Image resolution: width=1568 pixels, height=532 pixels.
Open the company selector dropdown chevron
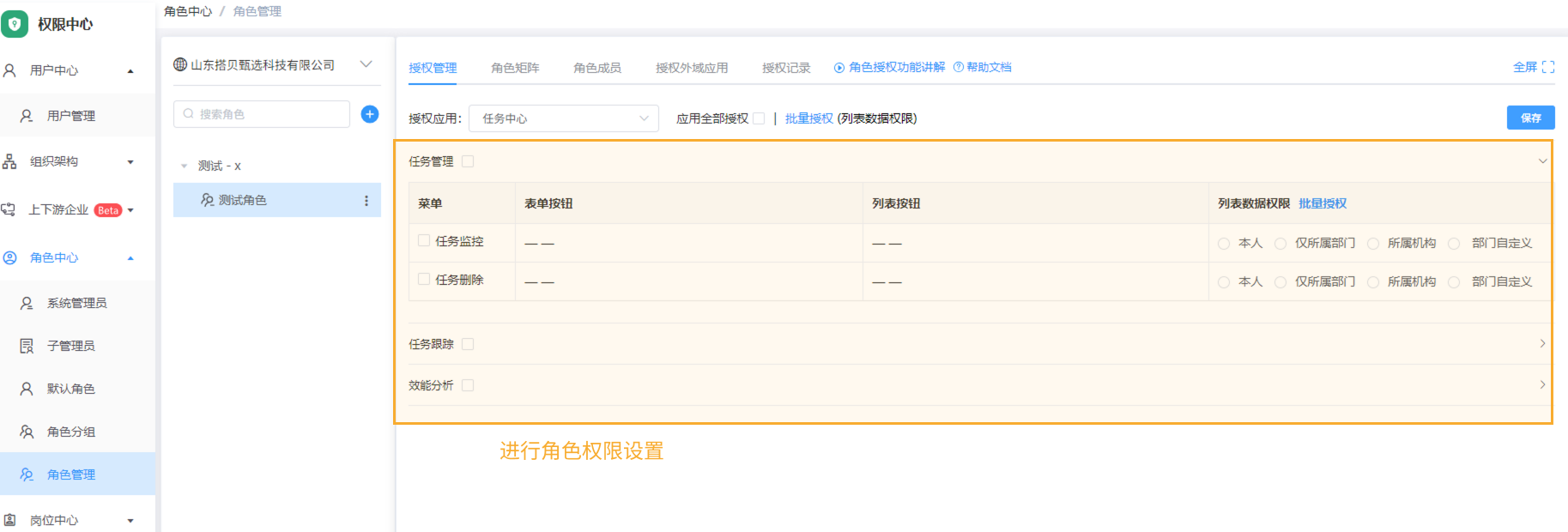[x=366, y=64]
